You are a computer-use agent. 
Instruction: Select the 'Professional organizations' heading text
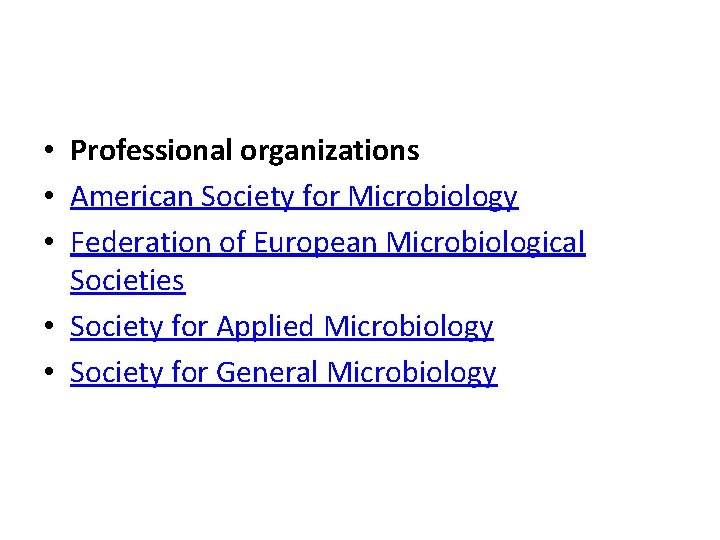245,151
